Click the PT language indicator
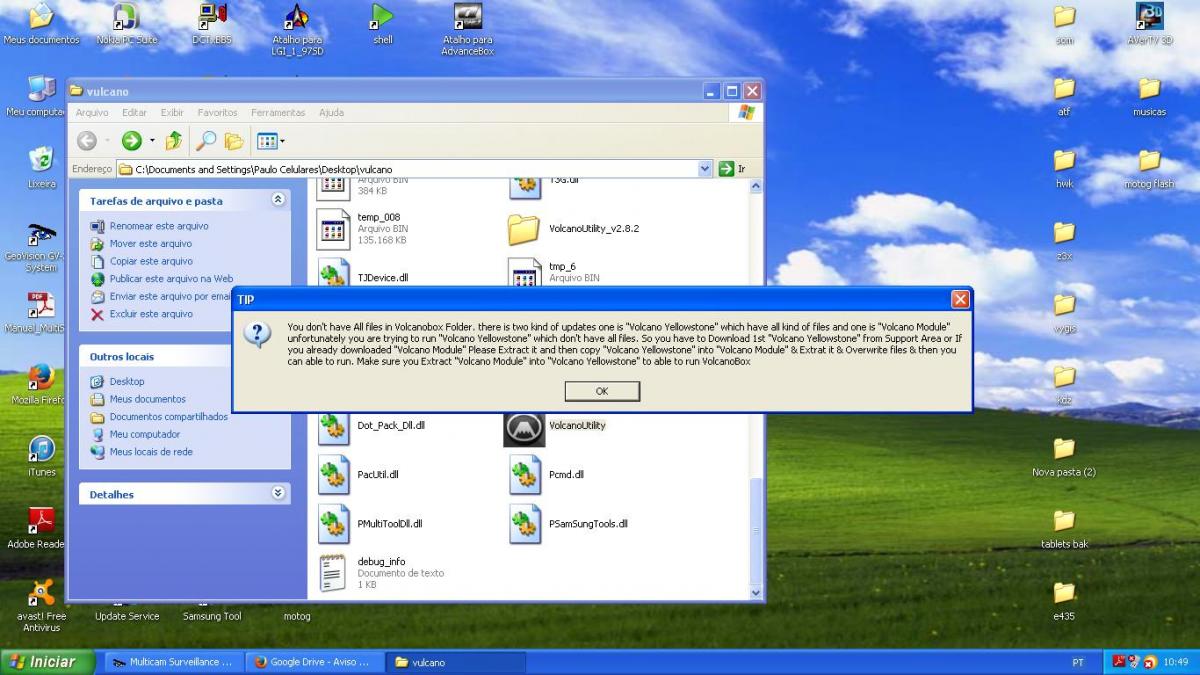 pyautogui.click(x=1077, y=662)
